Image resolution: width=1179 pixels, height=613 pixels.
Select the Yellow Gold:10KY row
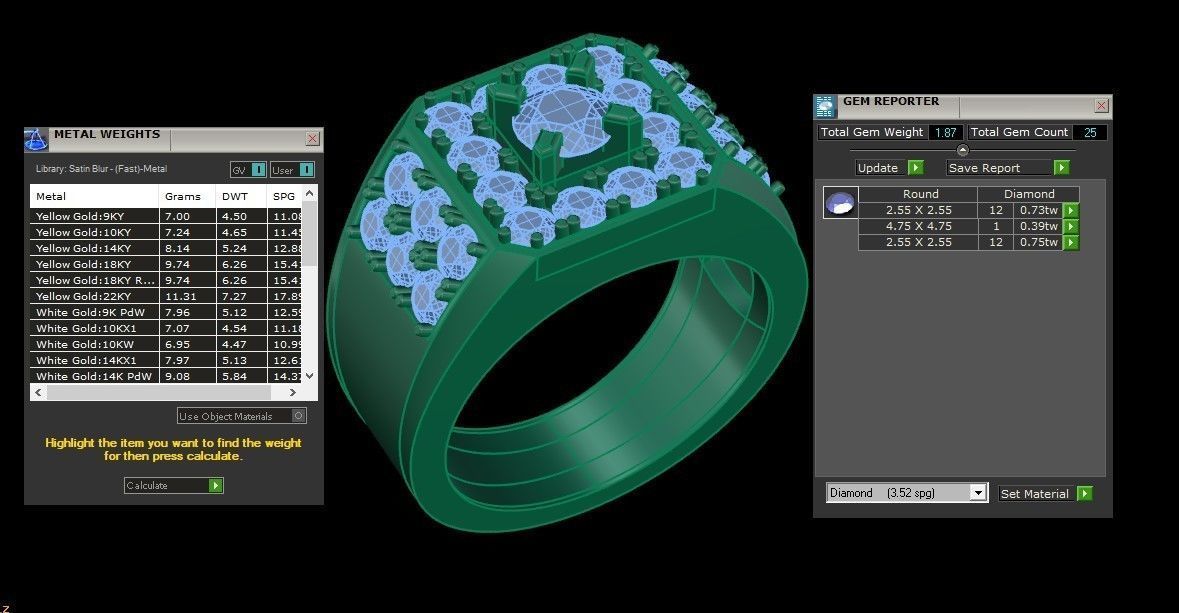tap(166, 232)
